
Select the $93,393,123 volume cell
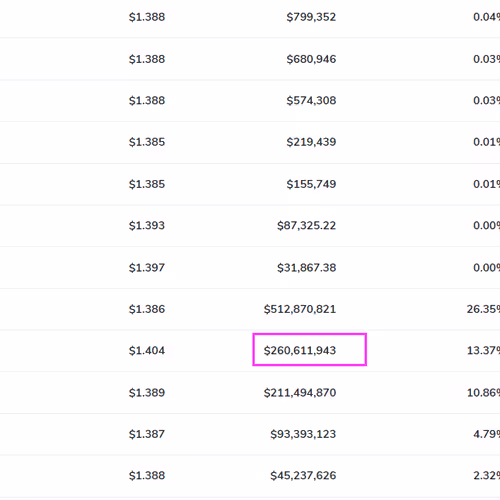coord(303,434)
